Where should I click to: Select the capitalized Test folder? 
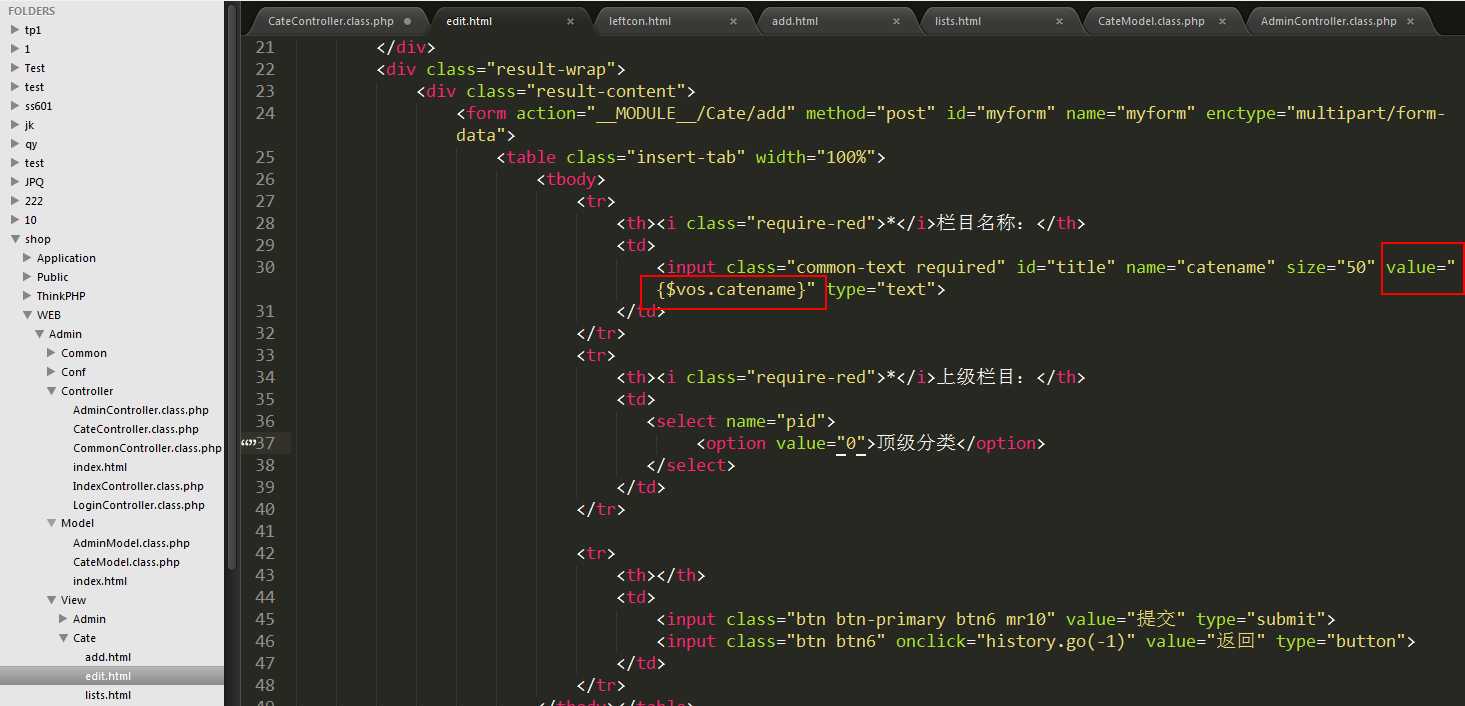pyautogui.click(x=35, y=68)
